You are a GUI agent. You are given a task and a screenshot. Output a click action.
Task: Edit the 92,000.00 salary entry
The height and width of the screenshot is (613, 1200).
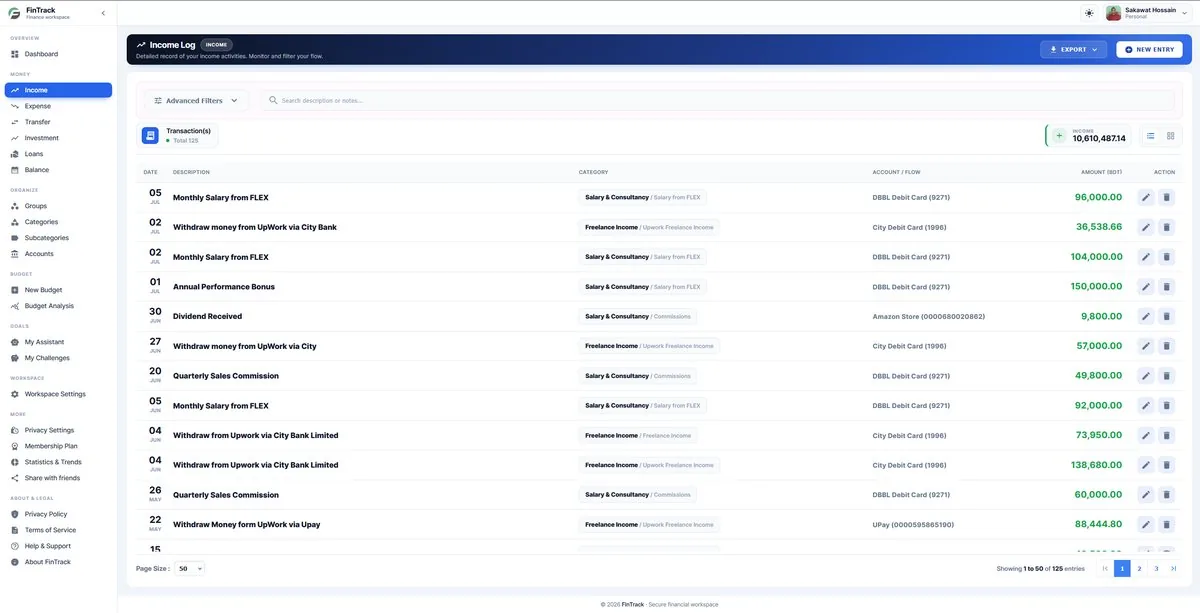[x=1146, y=406]
